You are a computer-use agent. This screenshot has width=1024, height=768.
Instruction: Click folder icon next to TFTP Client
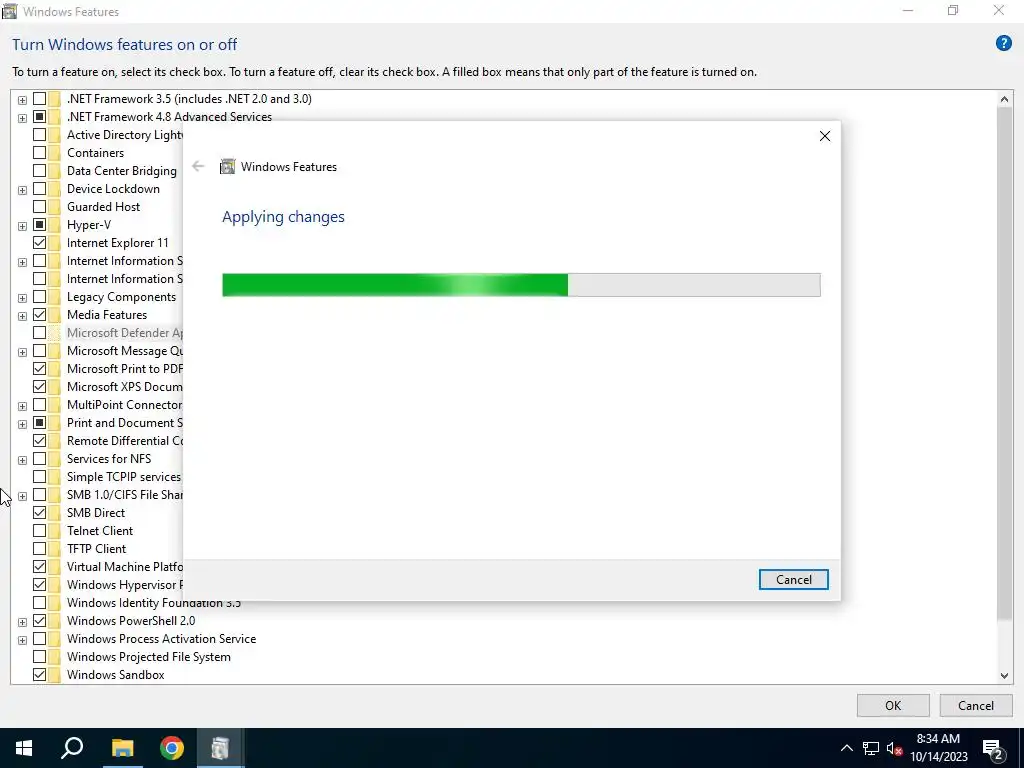tap(54, 549)
